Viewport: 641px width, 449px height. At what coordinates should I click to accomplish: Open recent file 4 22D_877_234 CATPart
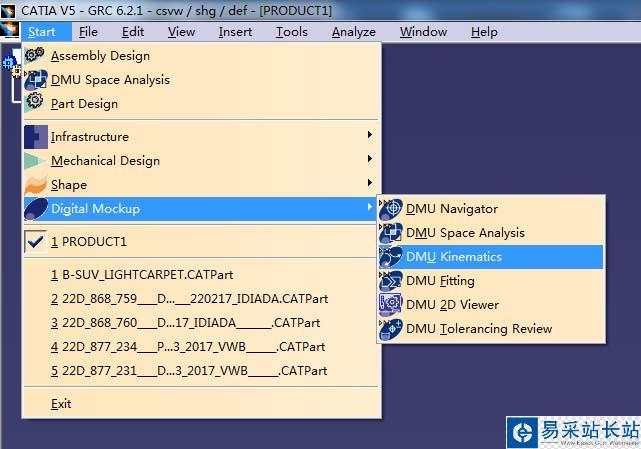202,347
